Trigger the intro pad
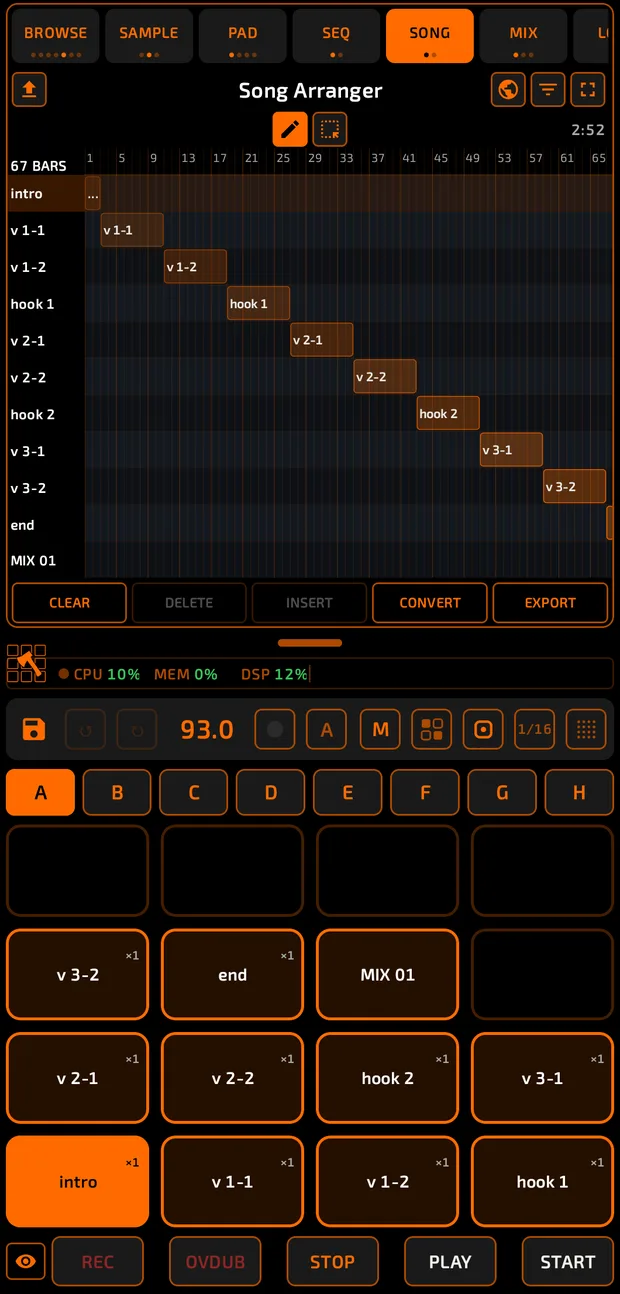 click(x=78, y=1181)
